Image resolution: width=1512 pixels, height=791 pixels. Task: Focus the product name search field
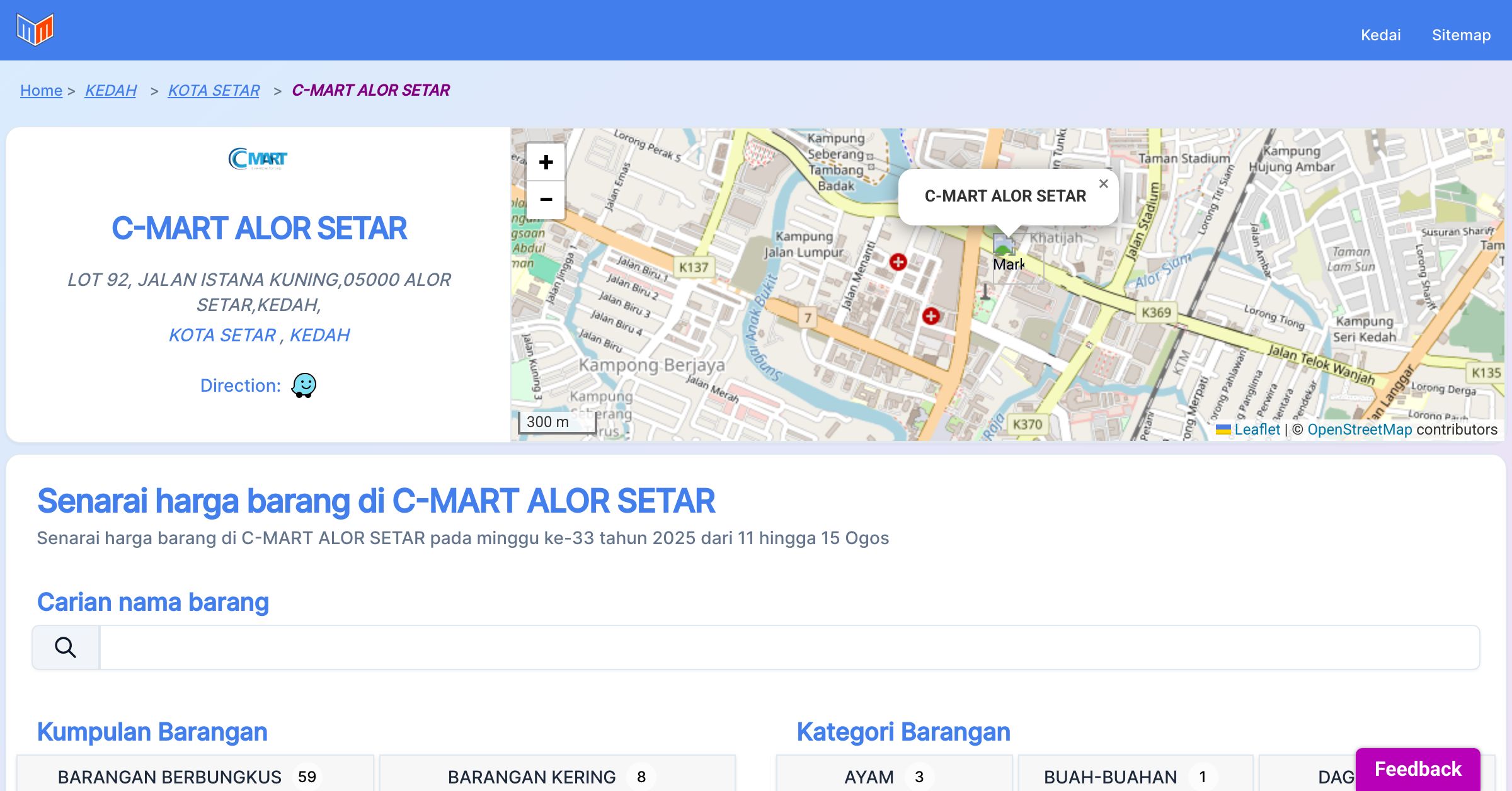(789, 647)
